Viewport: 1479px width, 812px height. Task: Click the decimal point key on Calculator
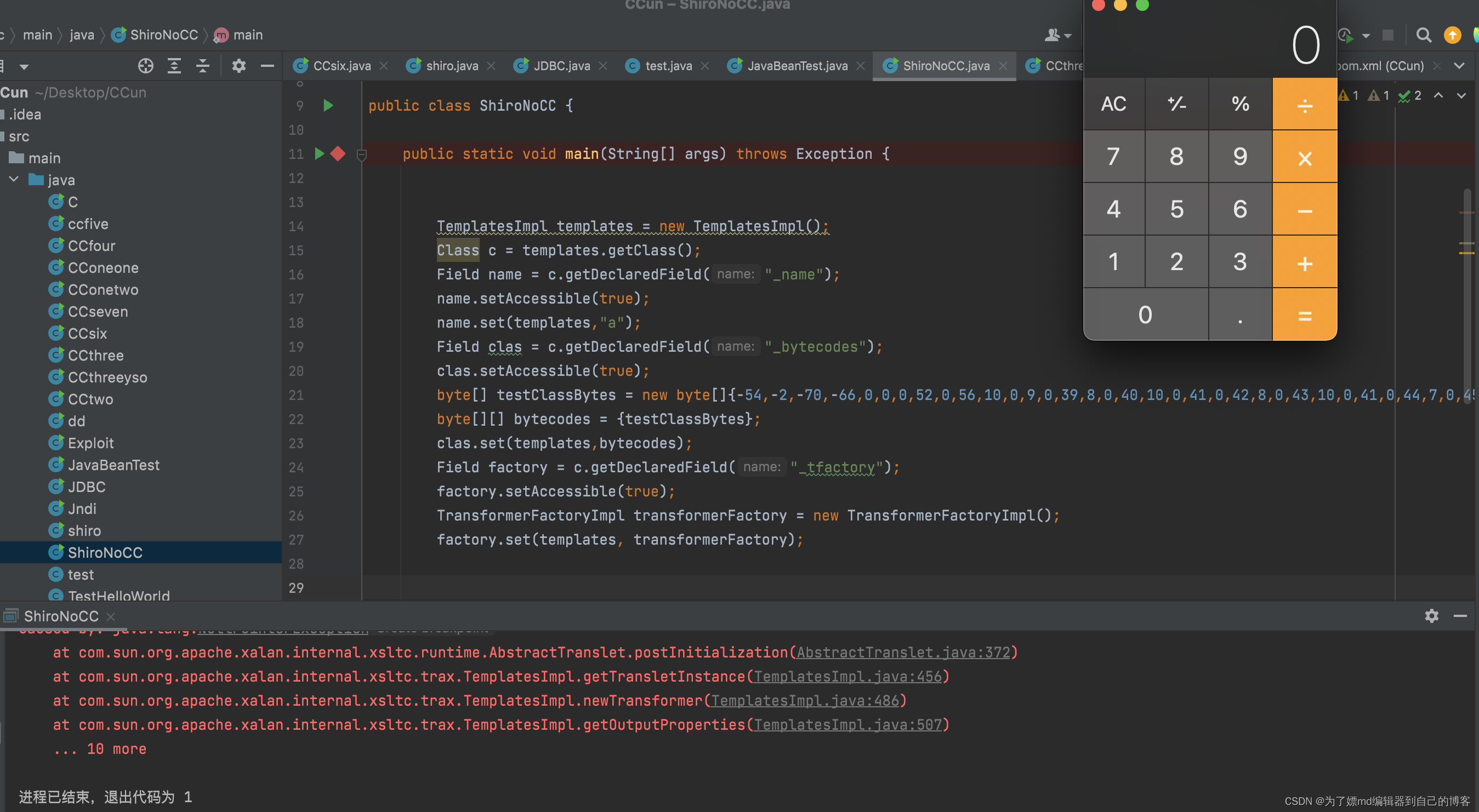(x=1240, y=314)
